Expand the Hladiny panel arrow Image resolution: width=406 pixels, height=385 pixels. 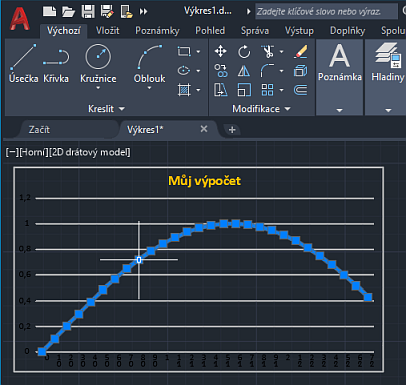click(388, 110)
